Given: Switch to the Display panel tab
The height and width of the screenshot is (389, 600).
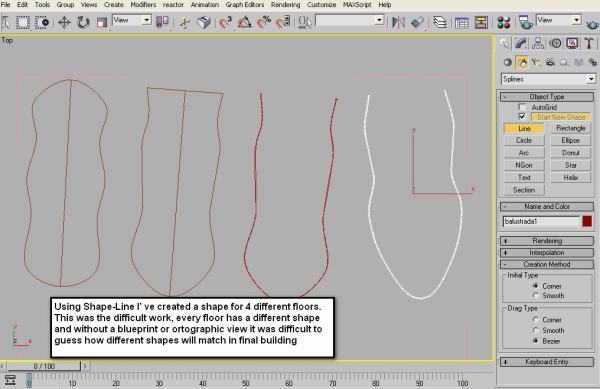Looking at the screenshot, I should click(x=572, y=44).
